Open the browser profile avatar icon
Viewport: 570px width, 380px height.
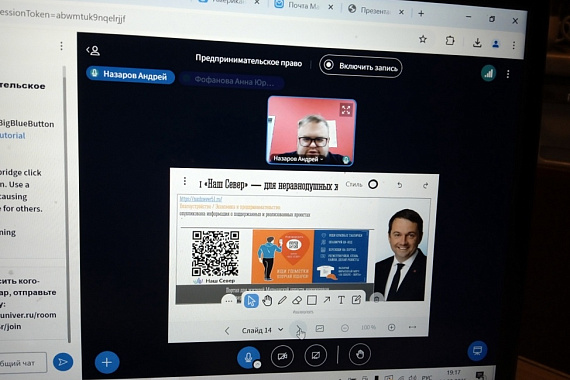coord(495,44)
